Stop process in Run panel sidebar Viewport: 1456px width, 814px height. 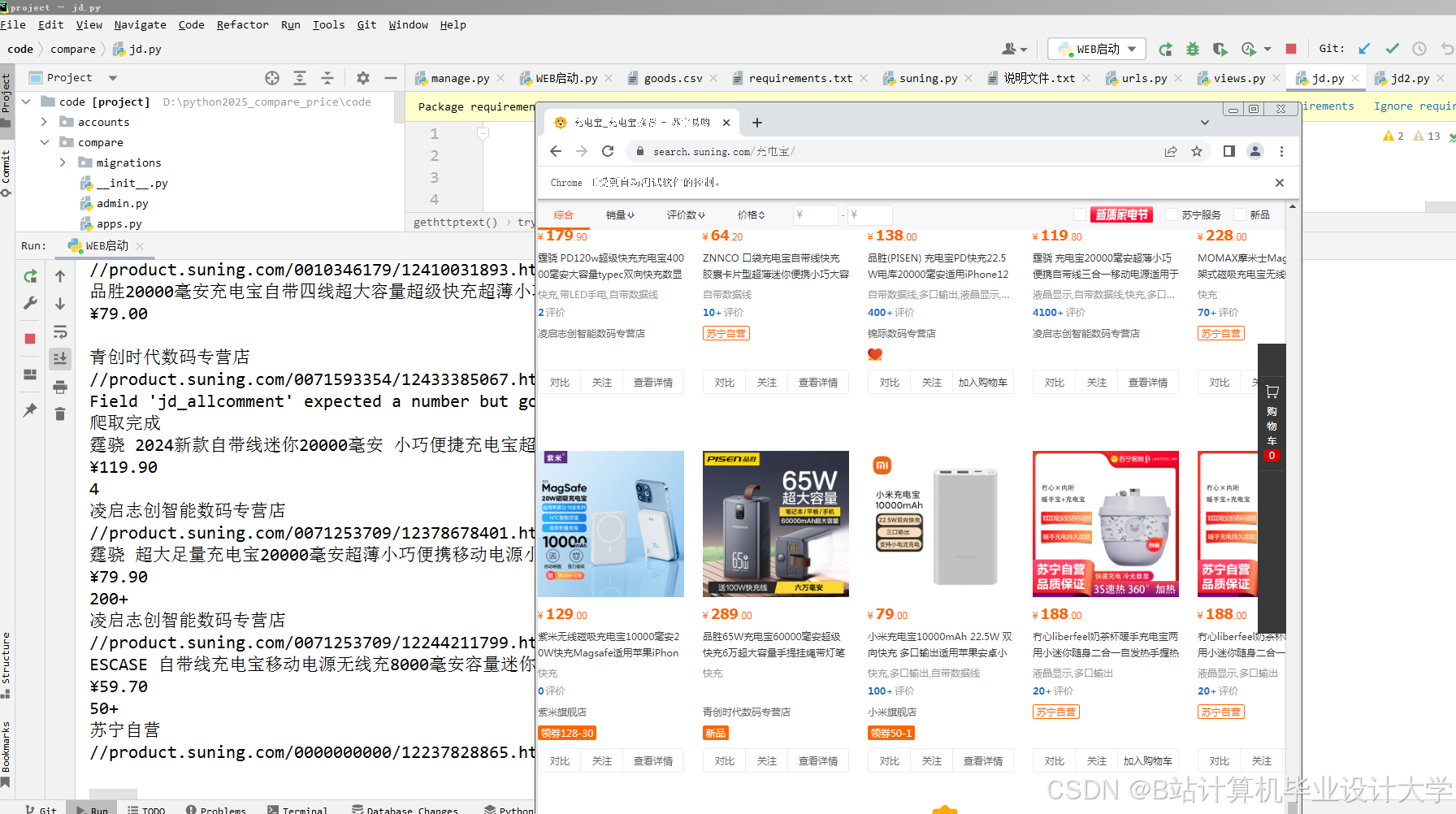coord(30,339)
